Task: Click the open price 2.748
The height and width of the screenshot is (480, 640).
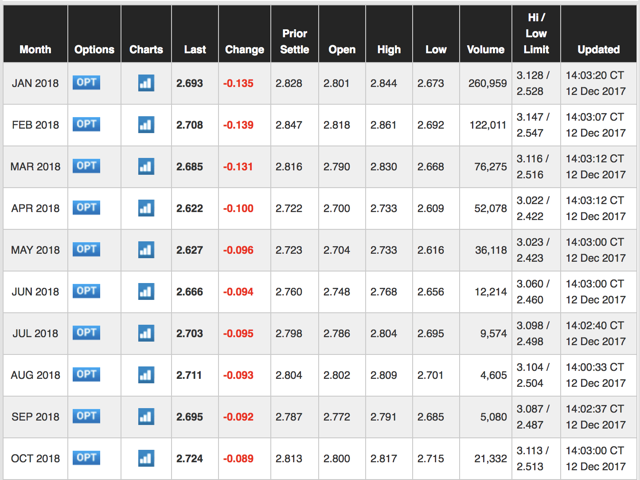Action: pos(337,292)
